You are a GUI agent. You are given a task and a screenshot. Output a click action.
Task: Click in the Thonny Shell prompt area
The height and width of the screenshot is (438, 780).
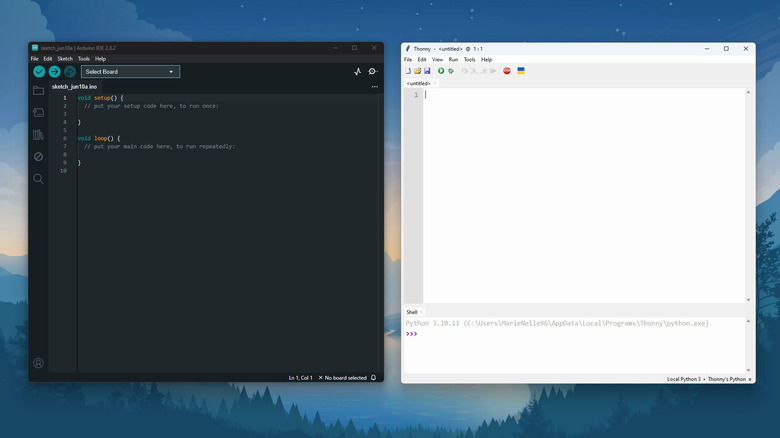click(580, 345)
